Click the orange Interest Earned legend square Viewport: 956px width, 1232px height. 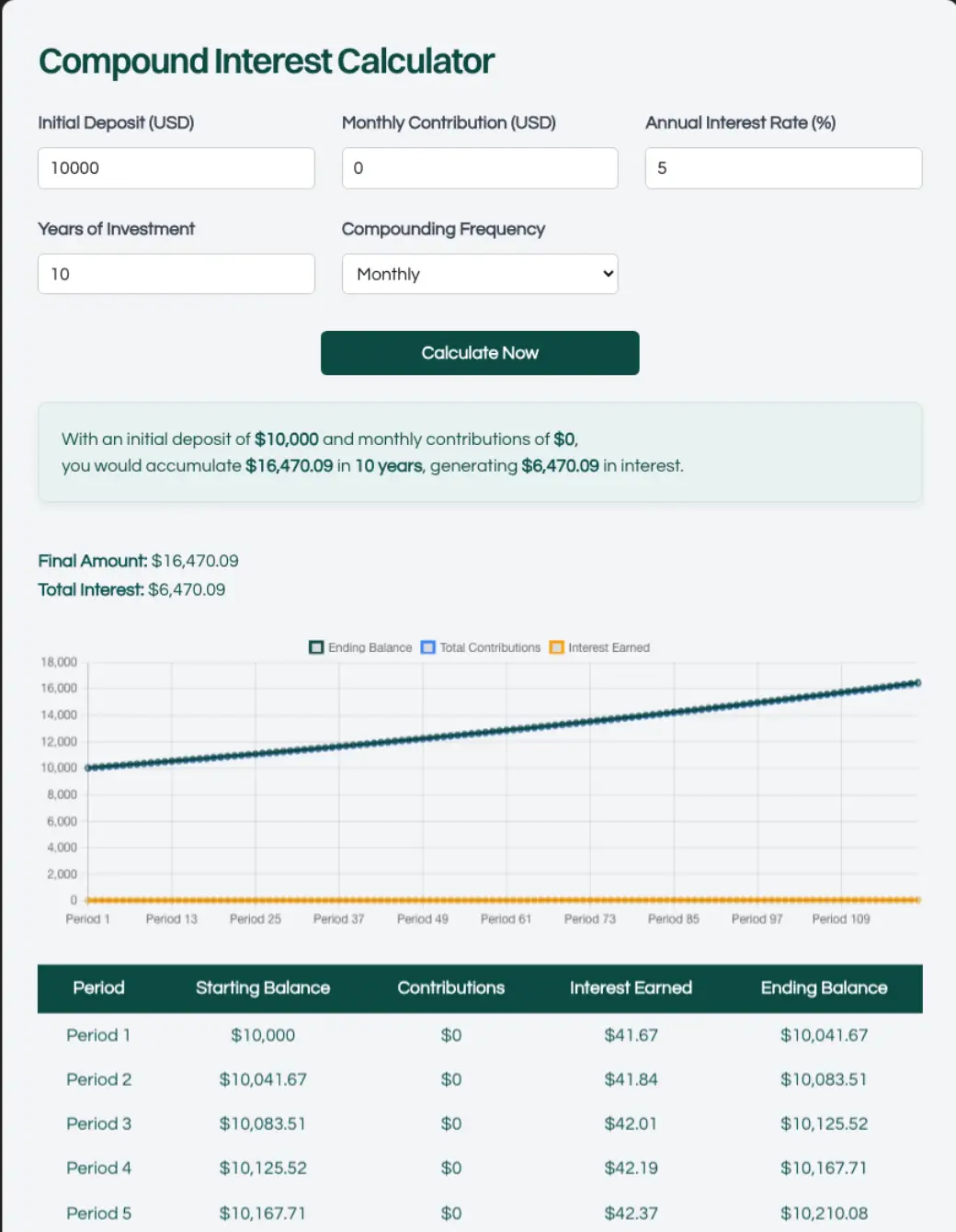pyautogui.click(x=556, y=647)
